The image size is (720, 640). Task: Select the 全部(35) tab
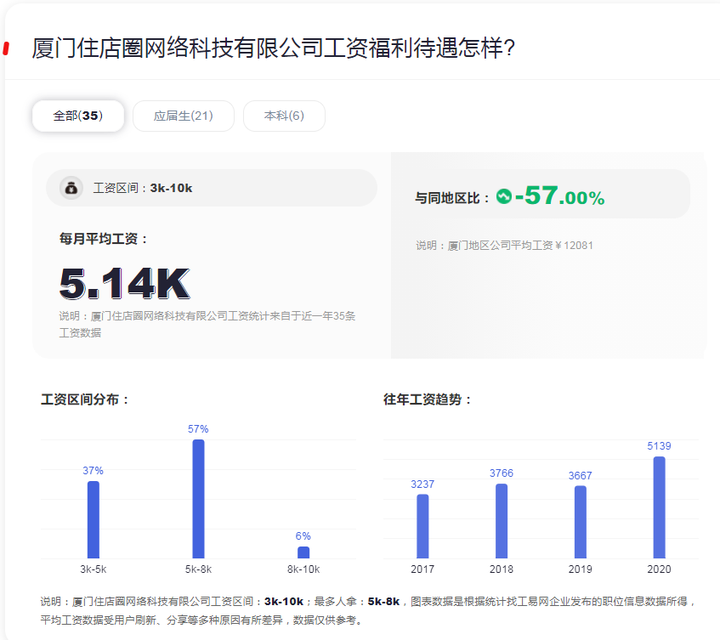point(78,116)
